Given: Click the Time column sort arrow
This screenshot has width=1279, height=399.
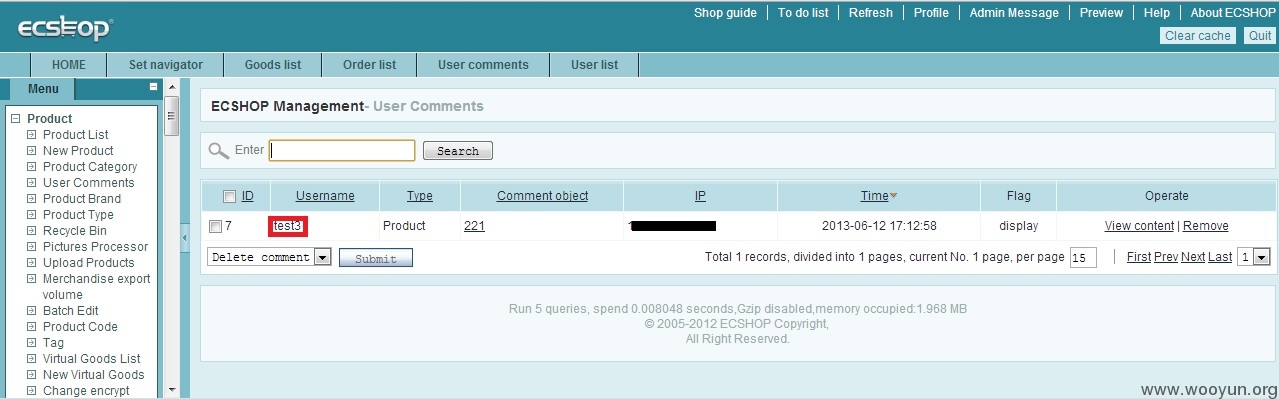Looking at the screenshot, I should point(893,196).
